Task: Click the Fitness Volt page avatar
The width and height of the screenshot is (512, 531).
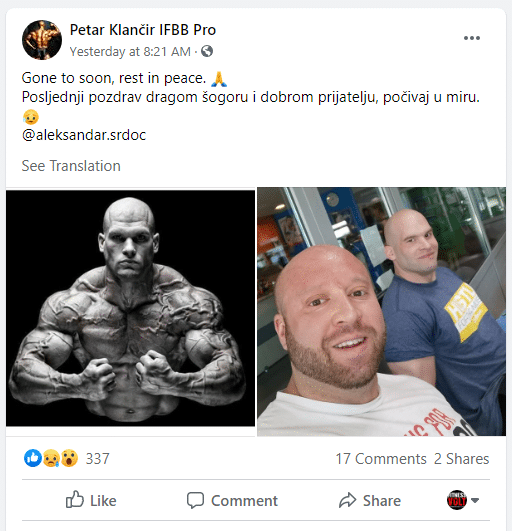Action: [456, 500]
